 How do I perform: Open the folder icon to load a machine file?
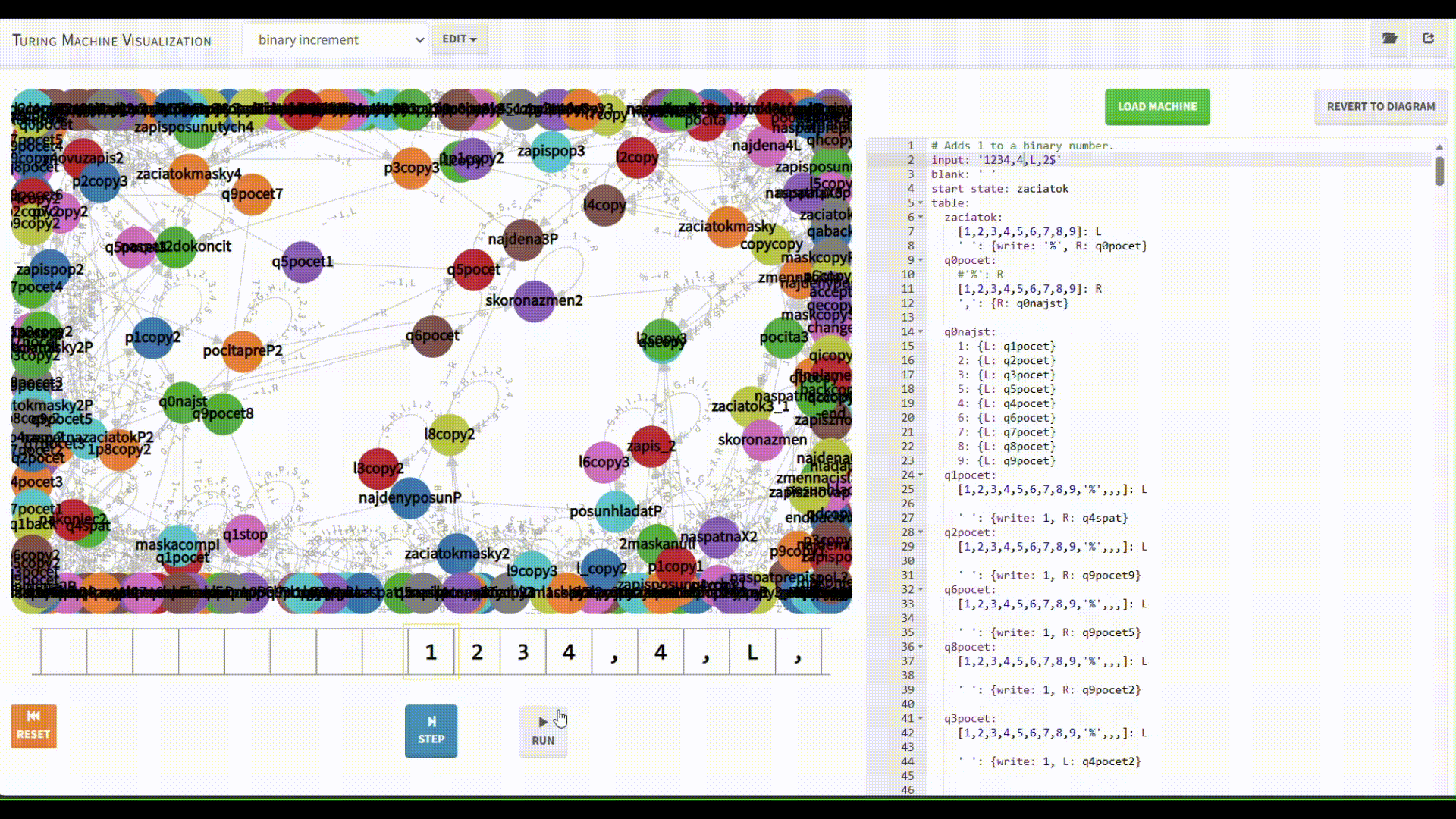pos(1390,38)
